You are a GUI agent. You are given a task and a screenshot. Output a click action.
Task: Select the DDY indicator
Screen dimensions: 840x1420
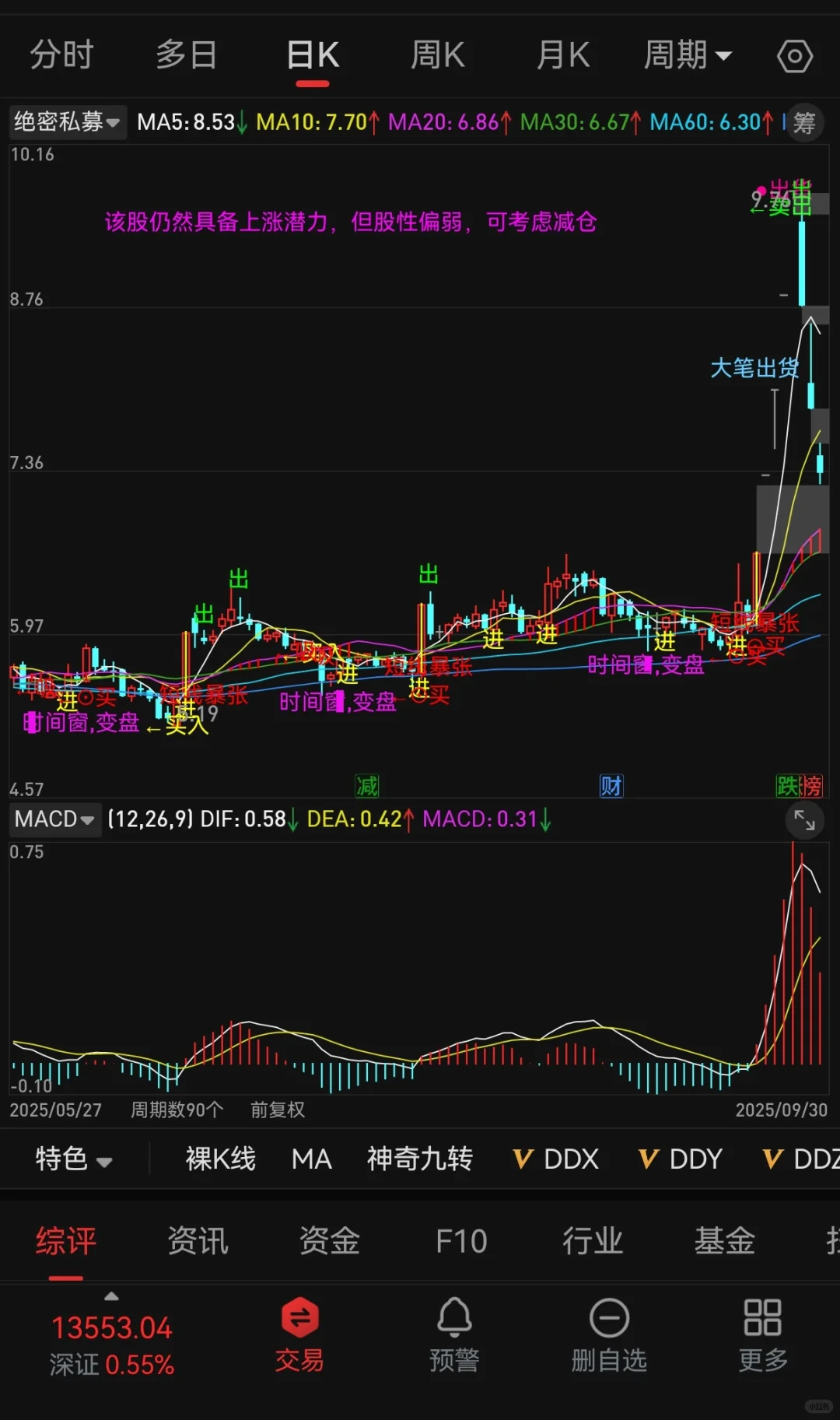click(x=681, y=1159)
